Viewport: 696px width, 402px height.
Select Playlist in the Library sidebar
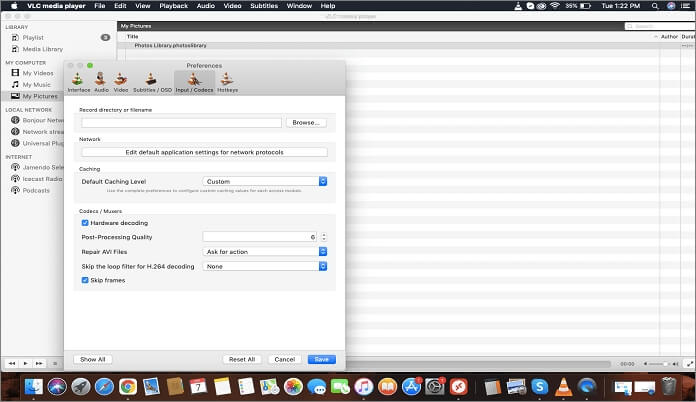tap(33, 37)
